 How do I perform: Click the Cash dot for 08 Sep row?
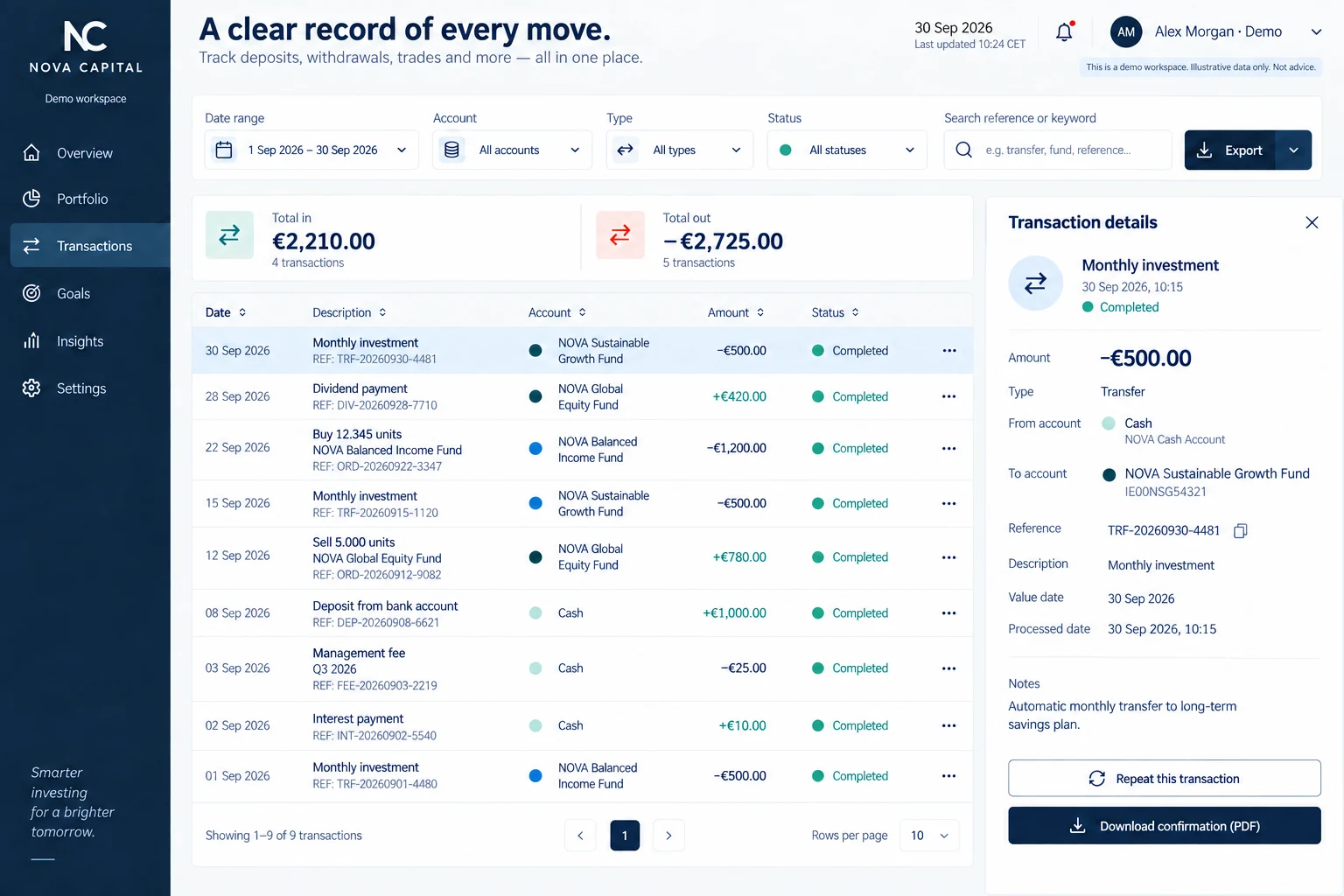point(535,613)
